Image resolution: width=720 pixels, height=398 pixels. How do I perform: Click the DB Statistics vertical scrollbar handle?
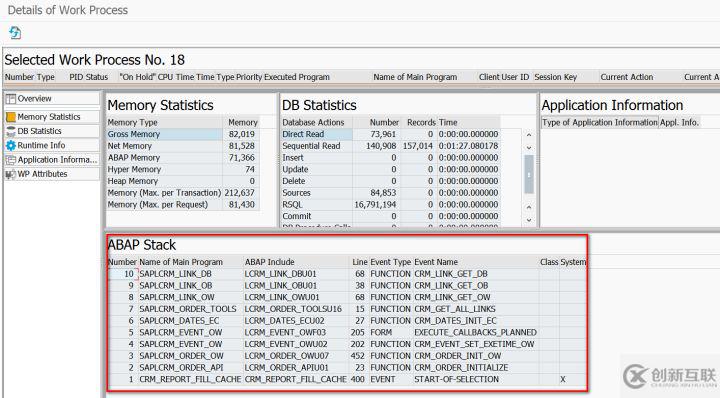[x=529, y=174]
